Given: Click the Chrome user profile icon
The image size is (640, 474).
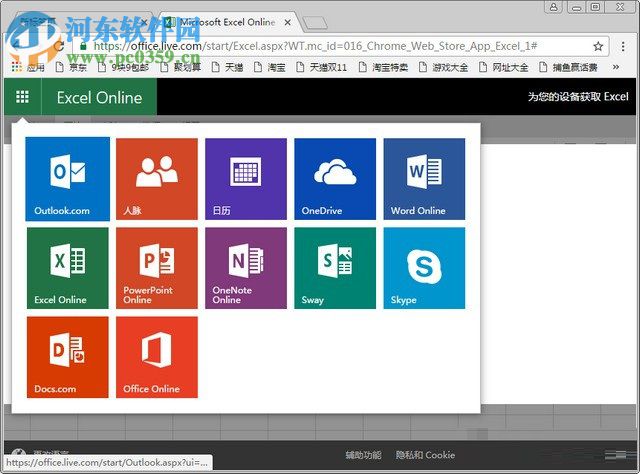Looking at the screenshot, I should click(554, 7).
